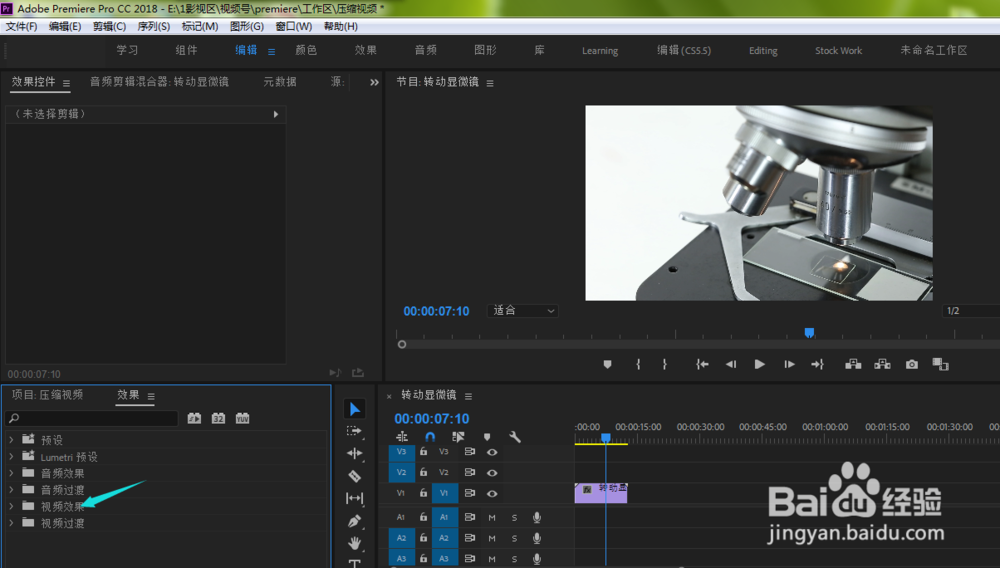Go to Out point in Program monitor
The width and height of the screenshot is (1000, 568).
818,365
